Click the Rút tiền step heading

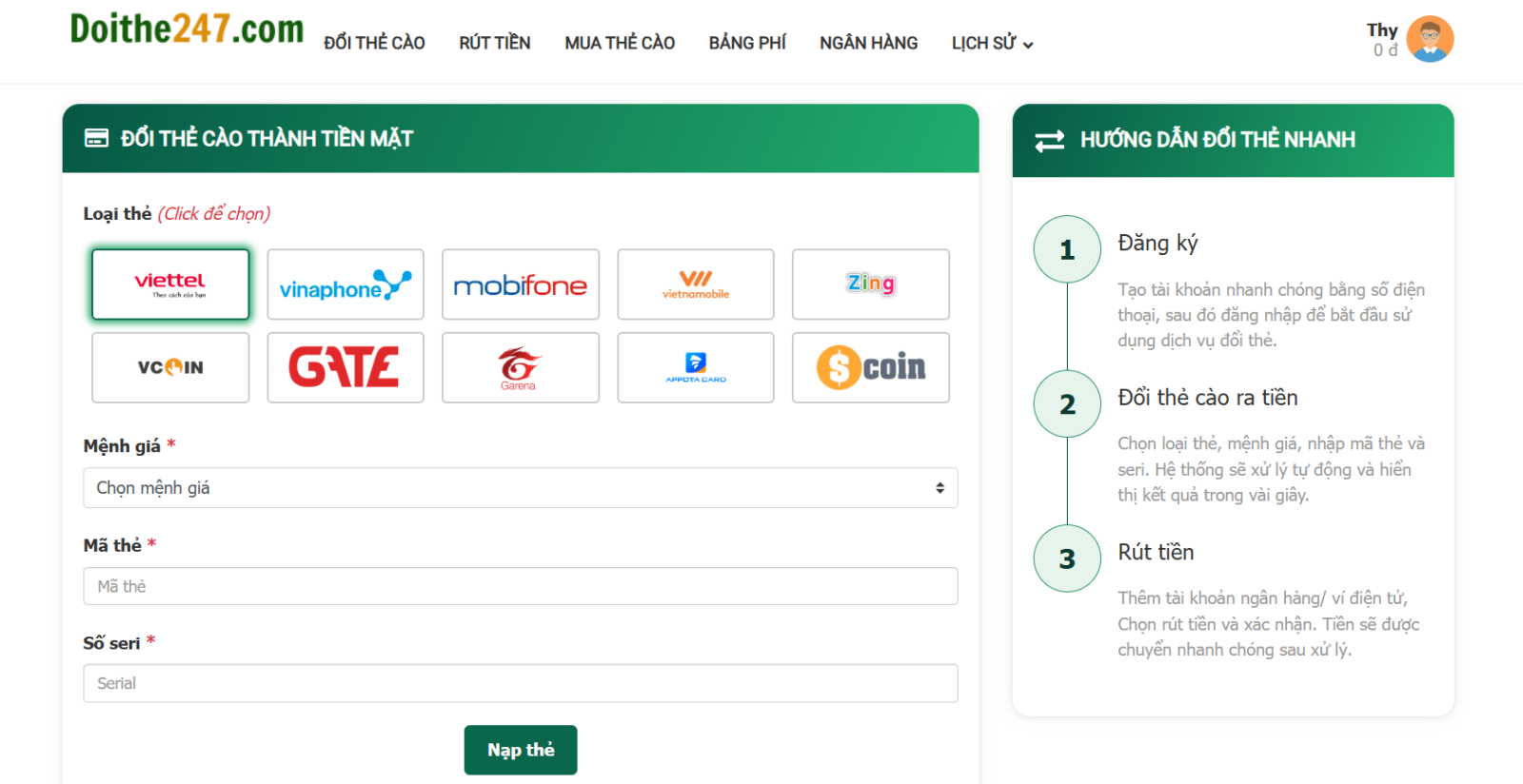click(x=1156, y=552)
